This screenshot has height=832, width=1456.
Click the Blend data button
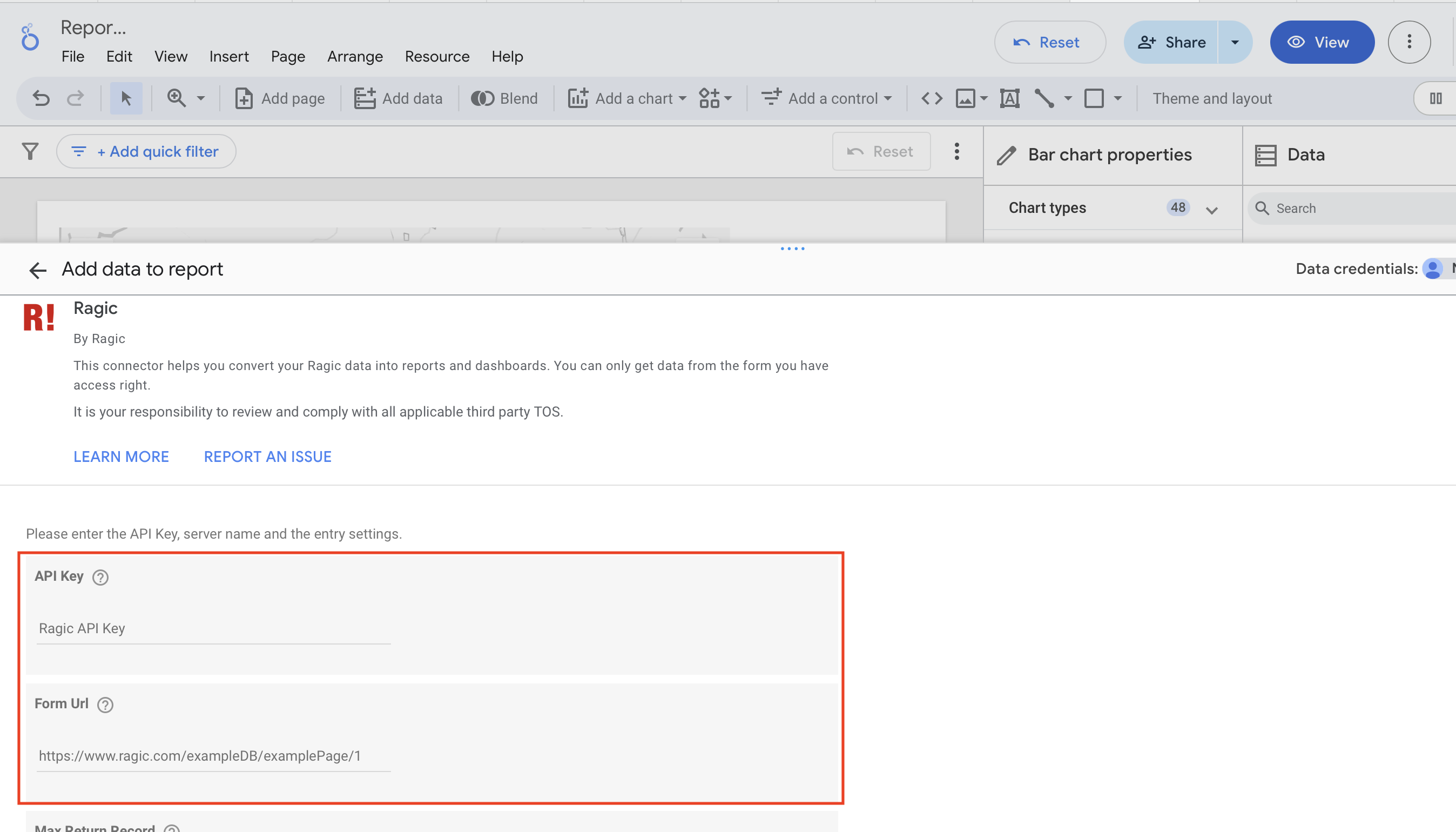[x=504, y=98]
